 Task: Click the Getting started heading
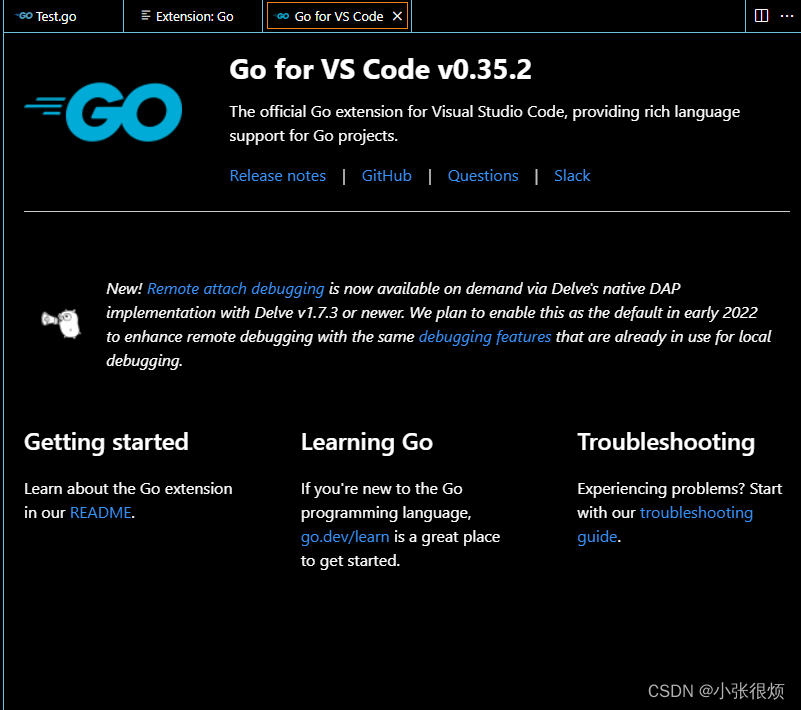pyautogui.click(x=106, y=442)
